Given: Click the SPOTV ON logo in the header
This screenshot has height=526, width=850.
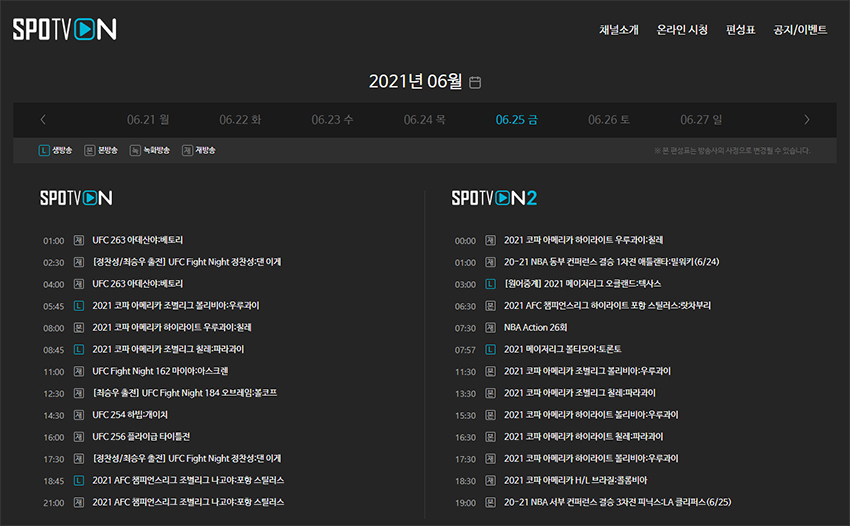Looking at the screenshot, I should click(65, 29).
